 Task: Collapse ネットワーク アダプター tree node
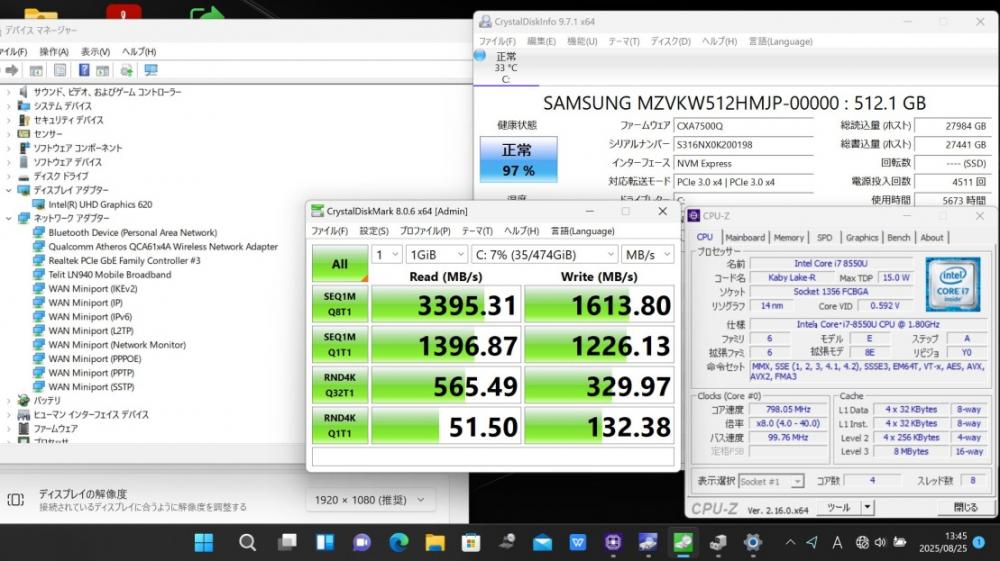point(9,218)
